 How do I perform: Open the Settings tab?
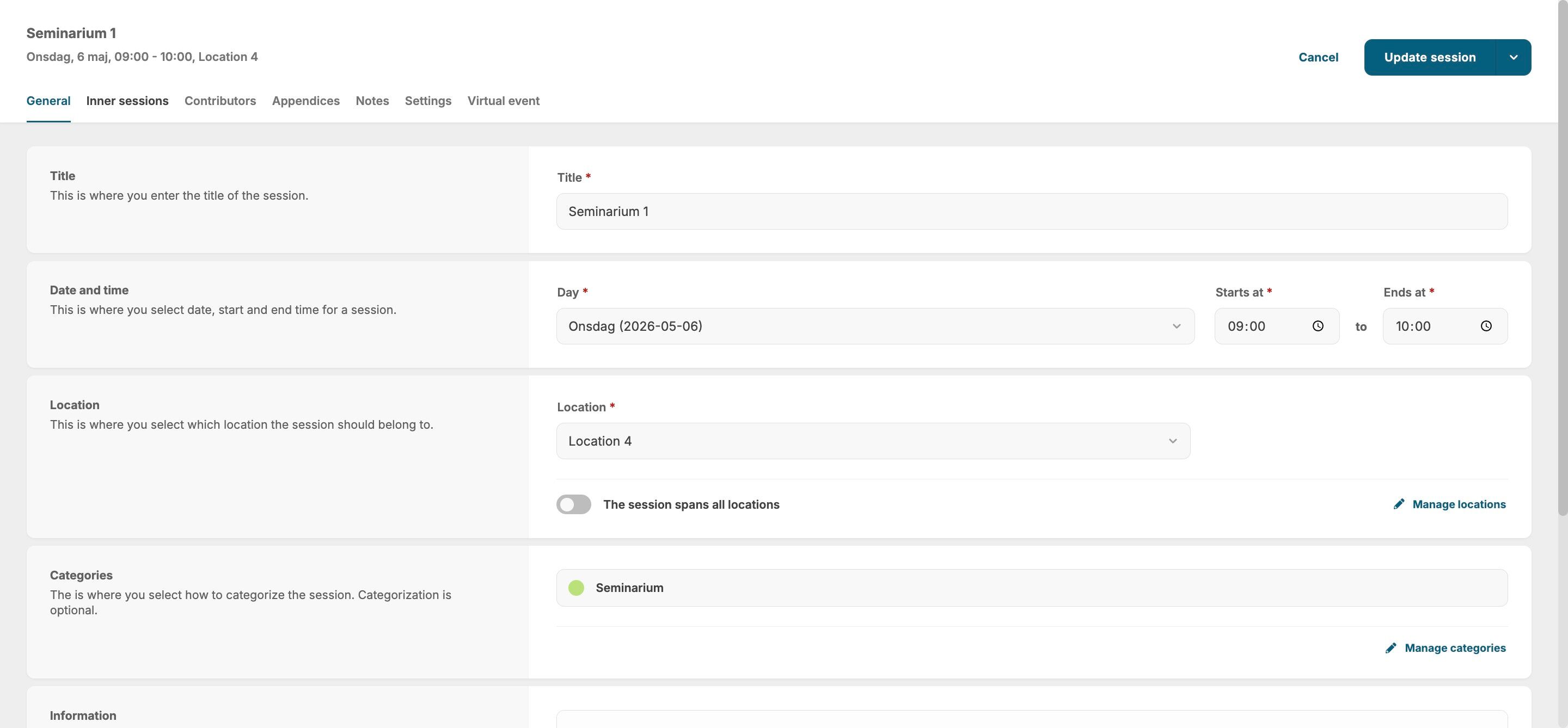pos(428,101)
